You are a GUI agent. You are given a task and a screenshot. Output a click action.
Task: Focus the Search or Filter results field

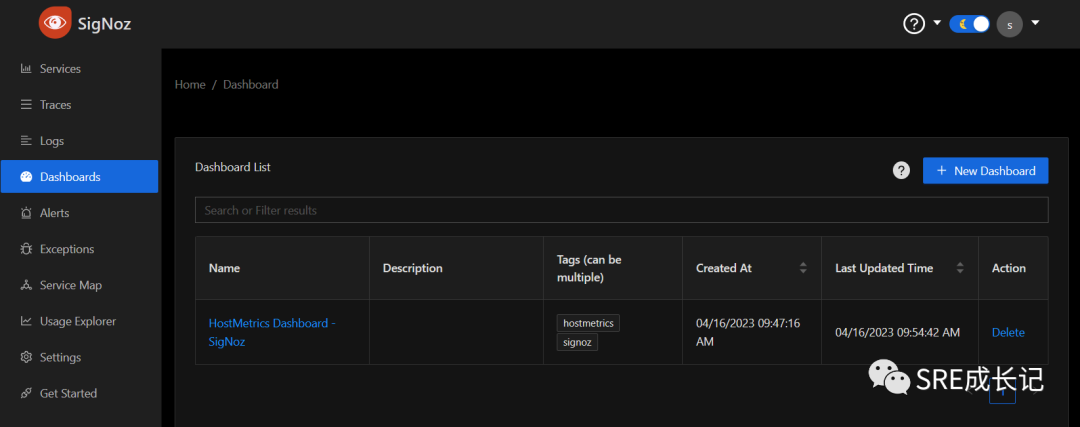pos(621,210)
